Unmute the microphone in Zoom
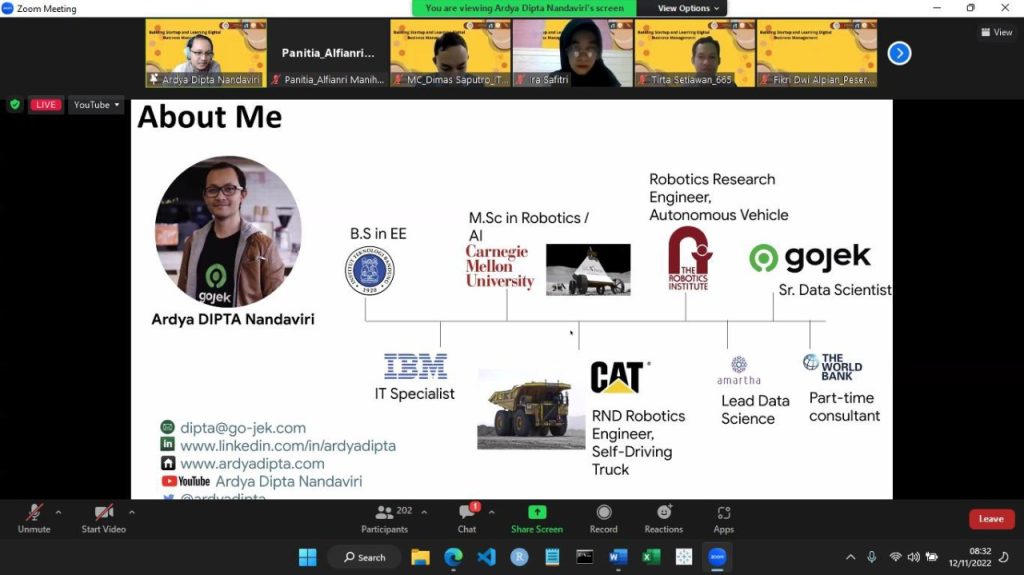 (x=34, y=519)
